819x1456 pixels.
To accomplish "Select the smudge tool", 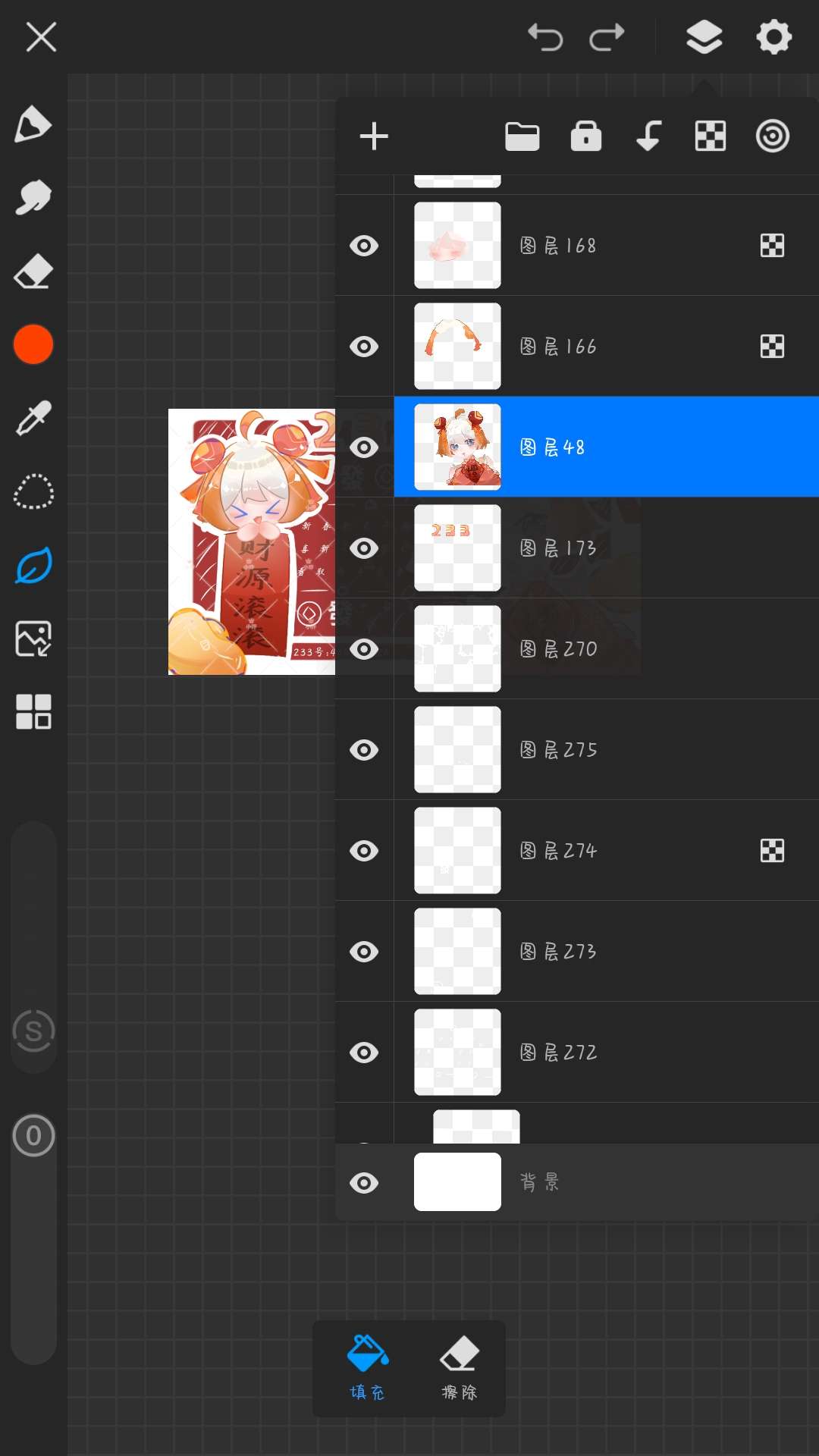I will click(x=33, y=197).
